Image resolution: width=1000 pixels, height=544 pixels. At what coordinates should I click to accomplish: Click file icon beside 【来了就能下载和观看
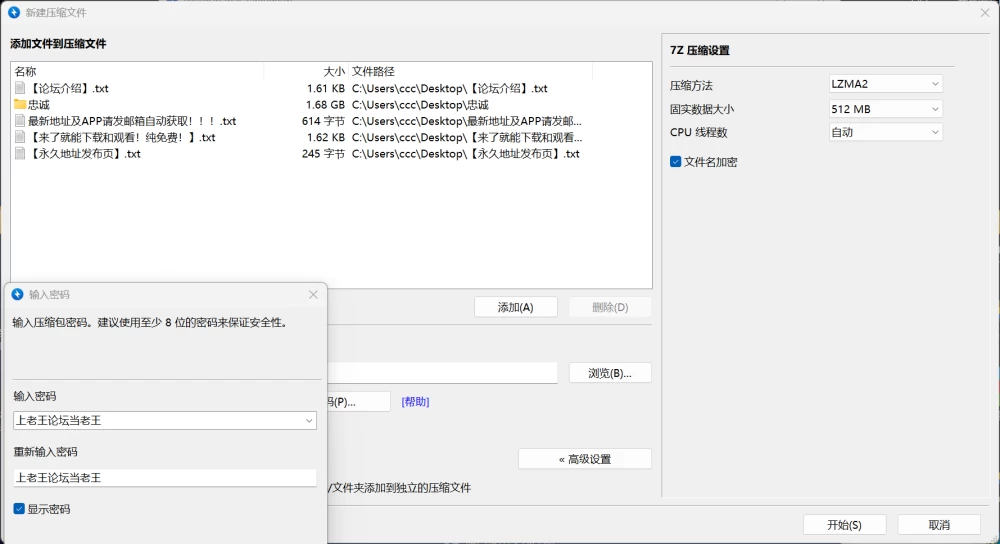20,137
